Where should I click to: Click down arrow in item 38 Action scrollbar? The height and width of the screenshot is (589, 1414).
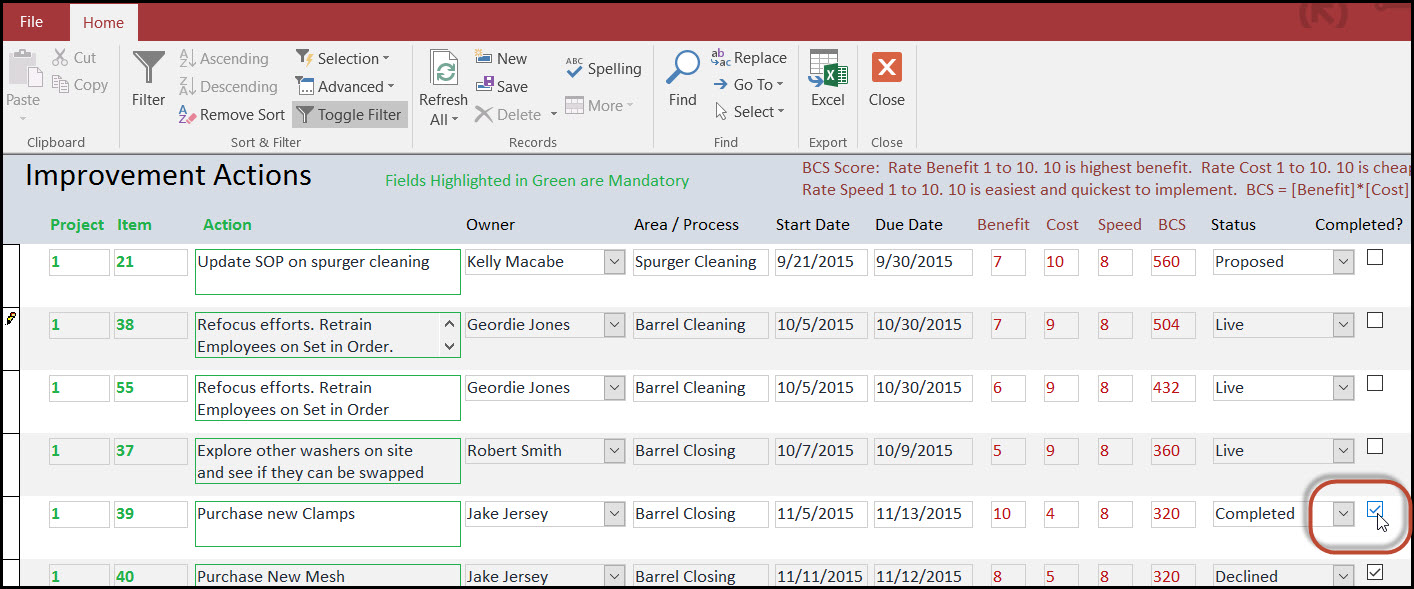pos(449,346)
